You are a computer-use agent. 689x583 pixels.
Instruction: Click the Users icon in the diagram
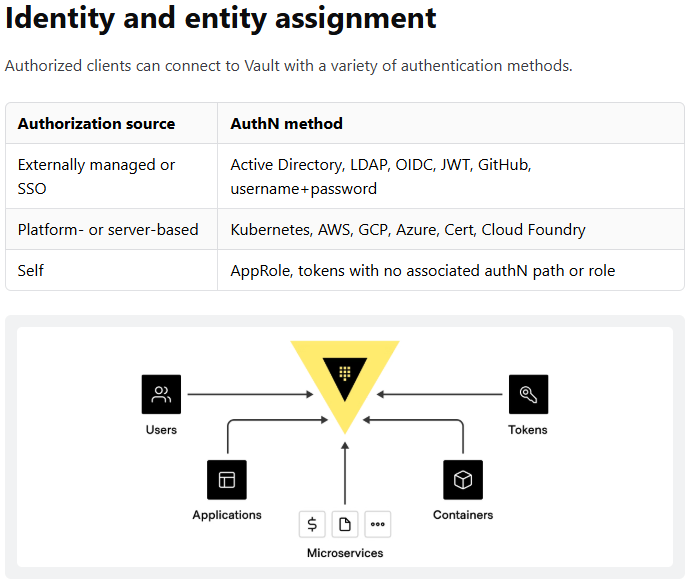(x=161, y=394)
